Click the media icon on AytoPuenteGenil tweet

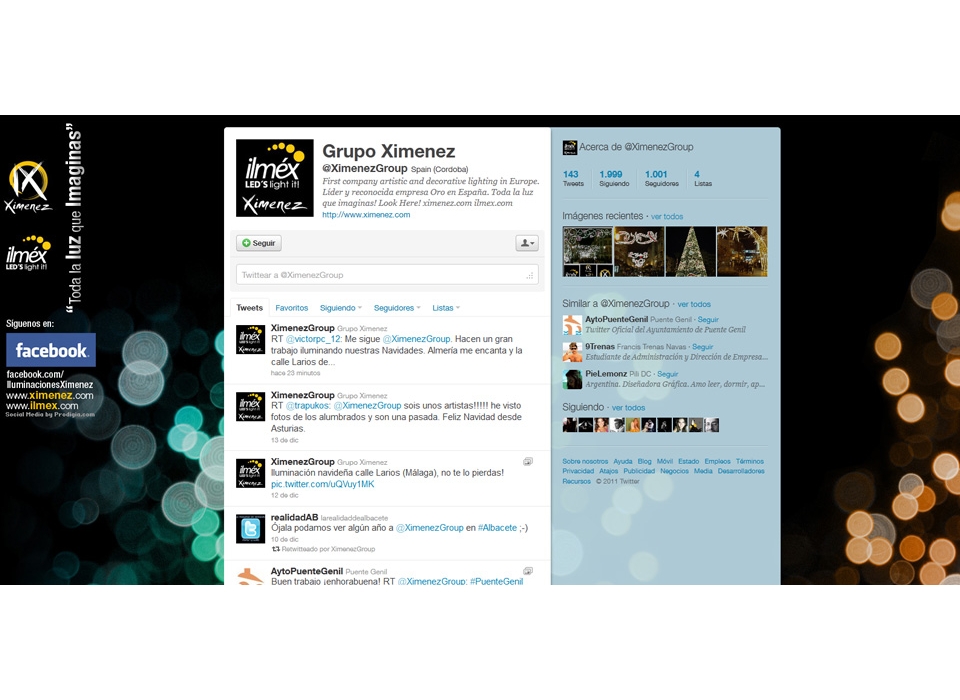tap(528, 571)
